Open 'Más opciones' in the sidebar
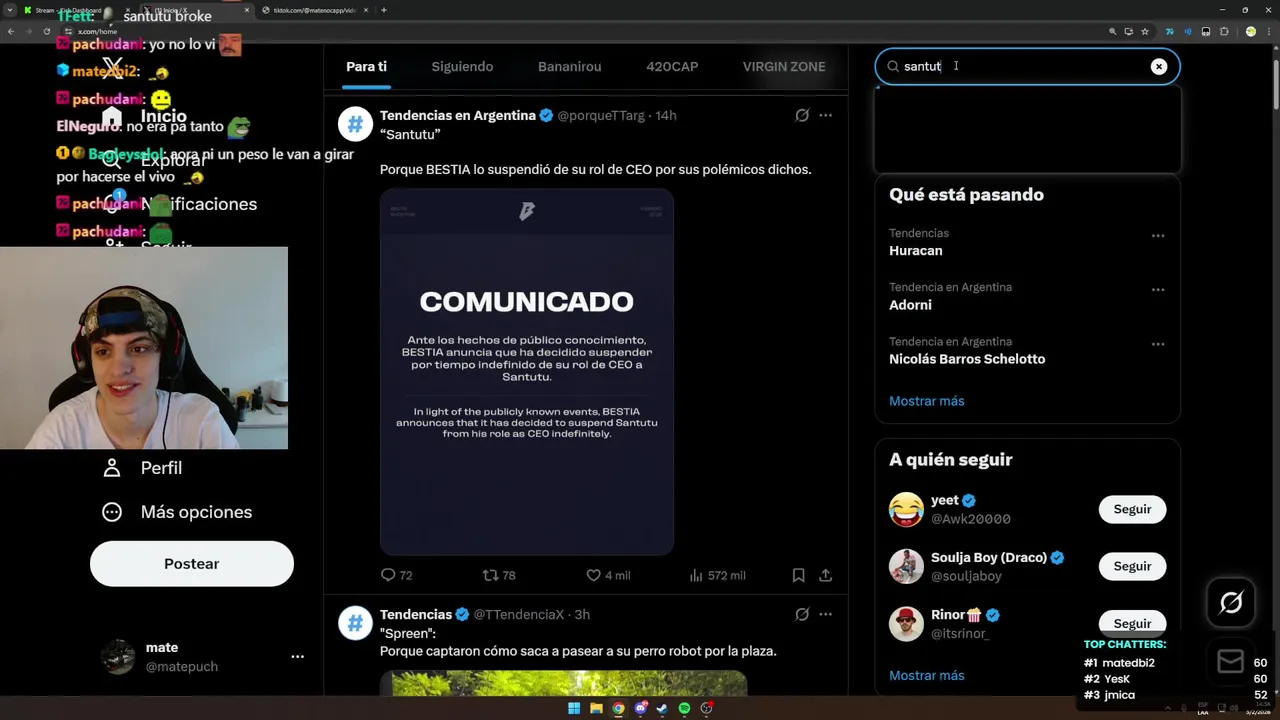The image size is (1280, 720). 177,512
